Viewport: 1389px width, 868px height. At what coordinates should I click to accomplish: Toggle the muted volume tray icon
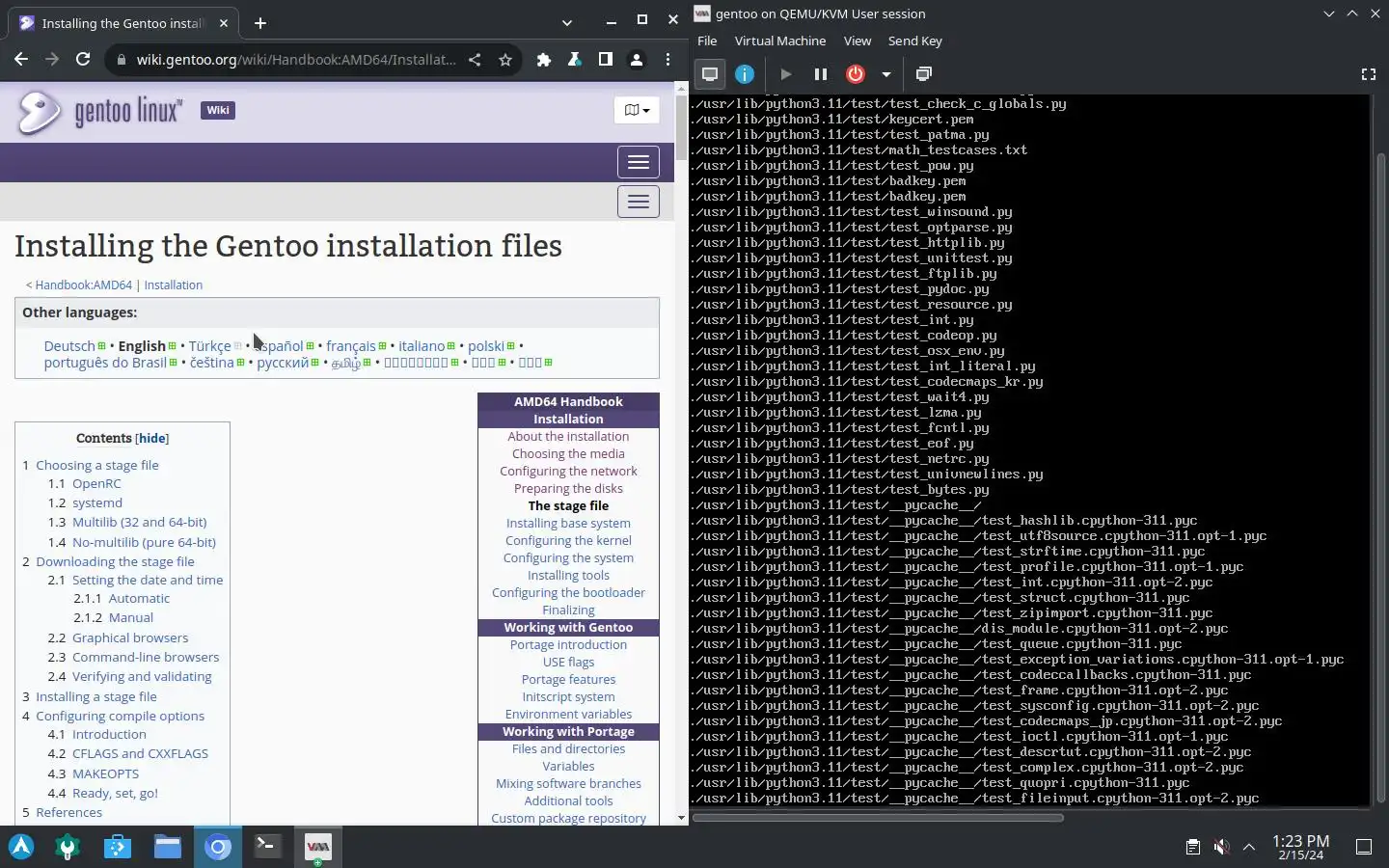tap(1221, 847)
